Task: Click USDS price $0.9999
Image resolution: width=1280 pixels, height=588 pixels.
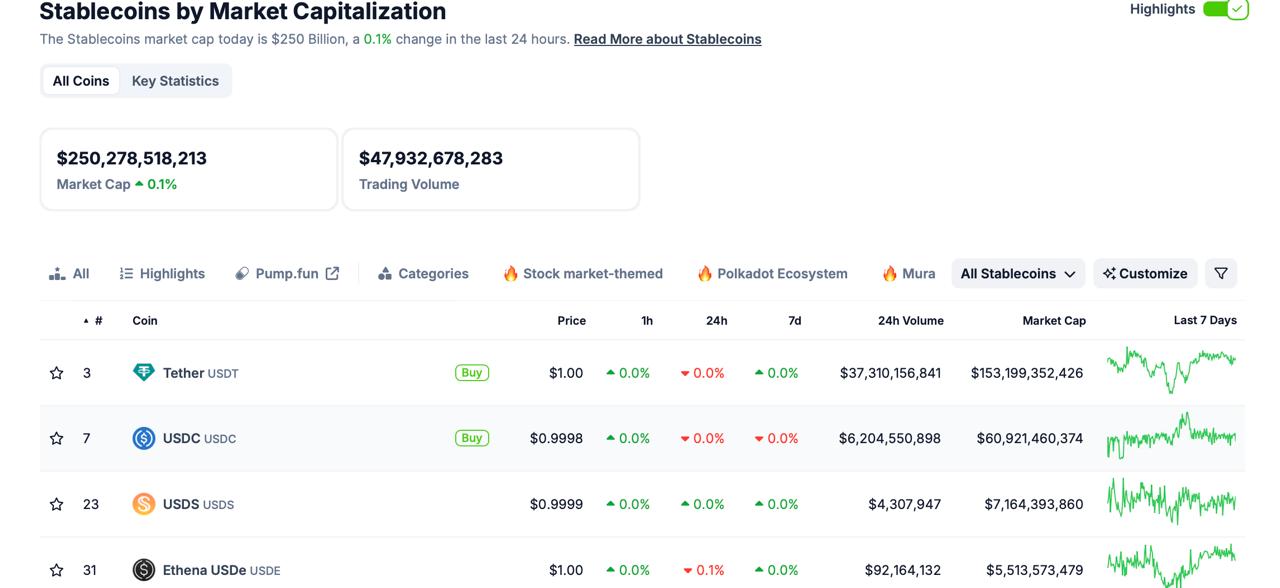Action: (556, 504)
